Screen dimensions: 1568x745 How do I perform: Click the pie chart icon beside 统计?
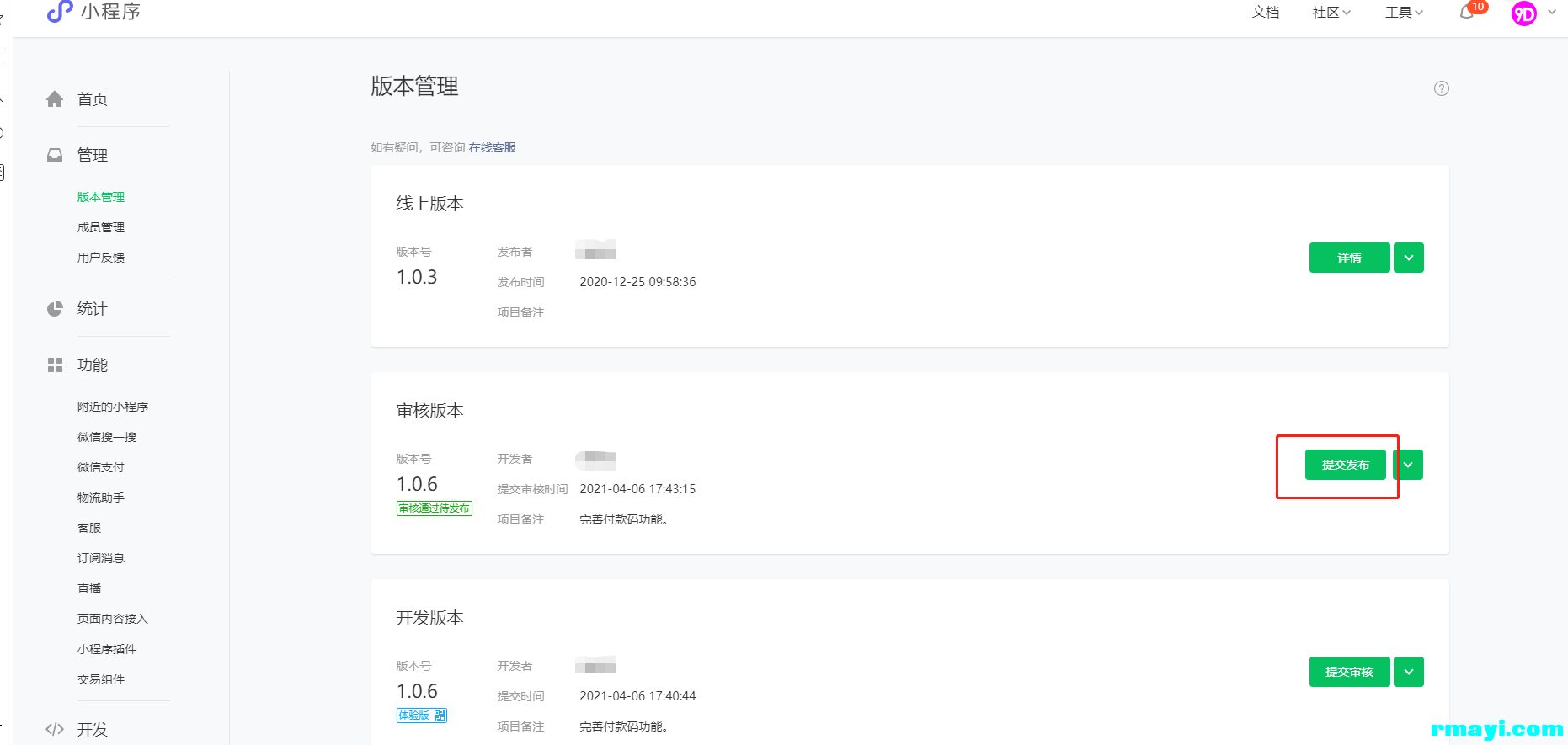(x=55, y=309)
